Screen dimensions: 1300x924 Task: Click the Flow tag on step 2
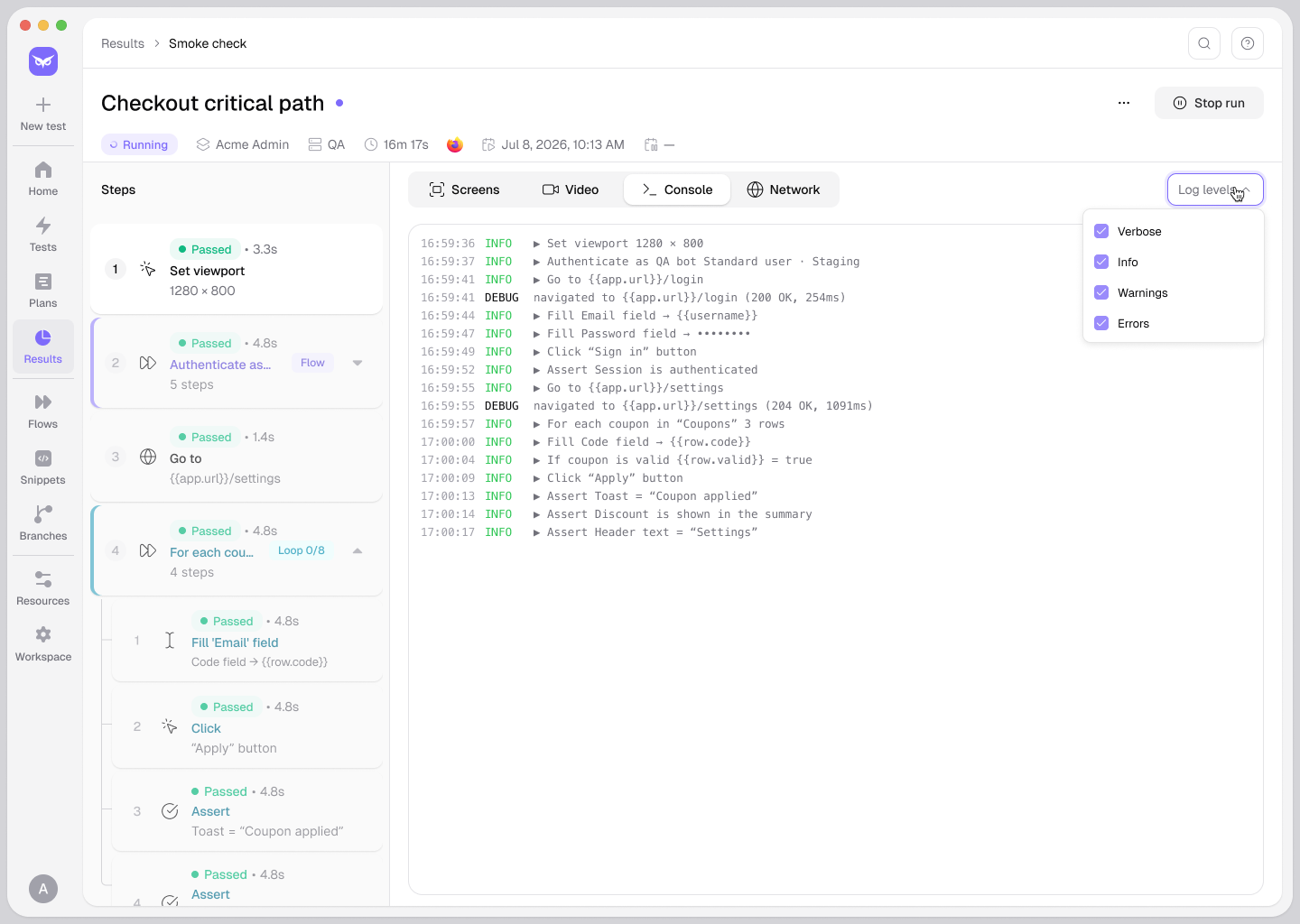[312, 363]
